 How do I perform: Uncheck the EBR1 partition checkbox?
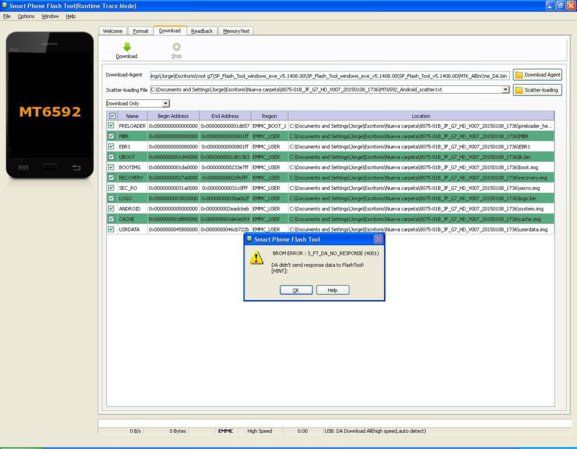[111, 146]
